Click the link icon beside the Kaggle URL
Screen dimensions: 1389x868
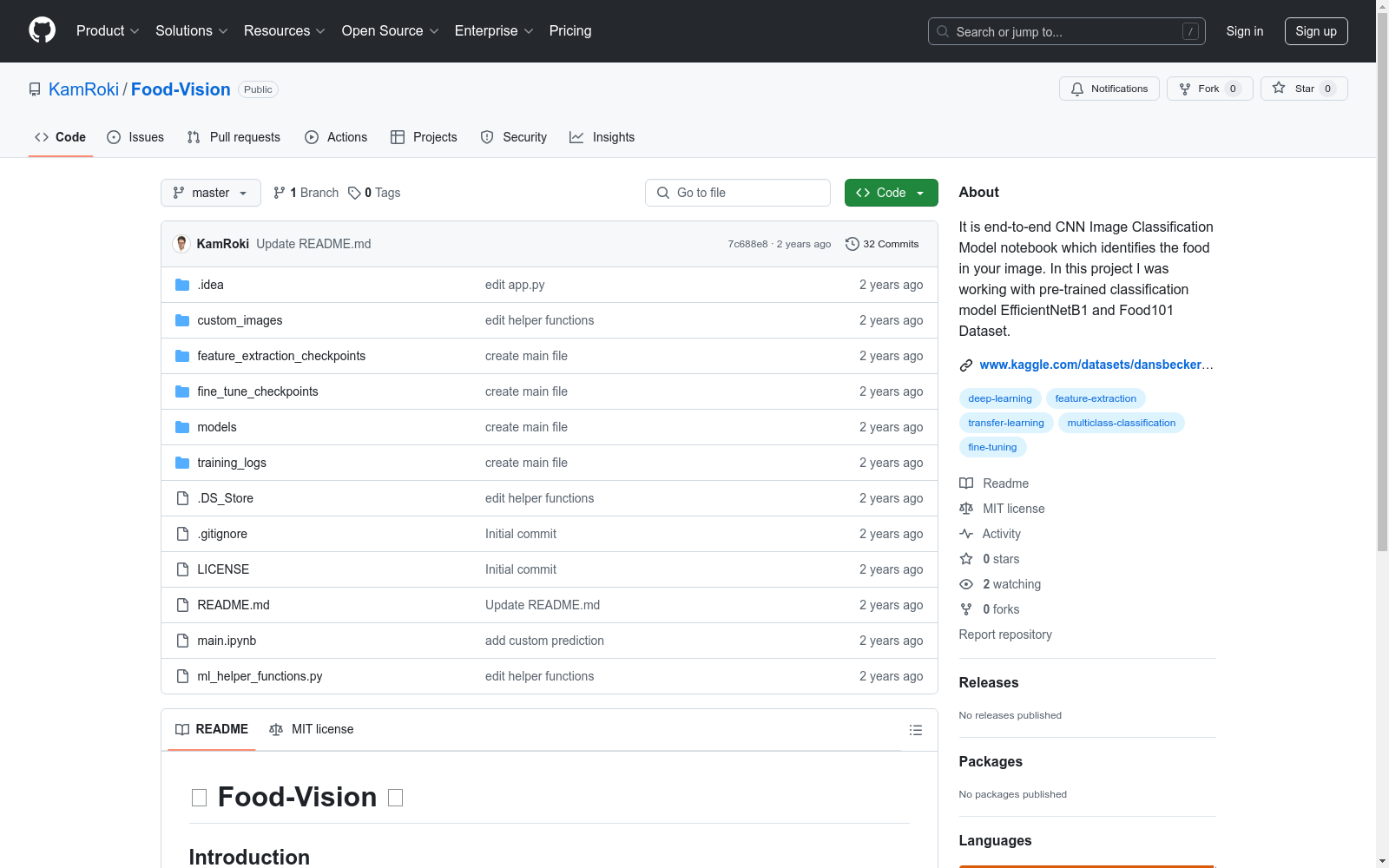pos(966,365)
